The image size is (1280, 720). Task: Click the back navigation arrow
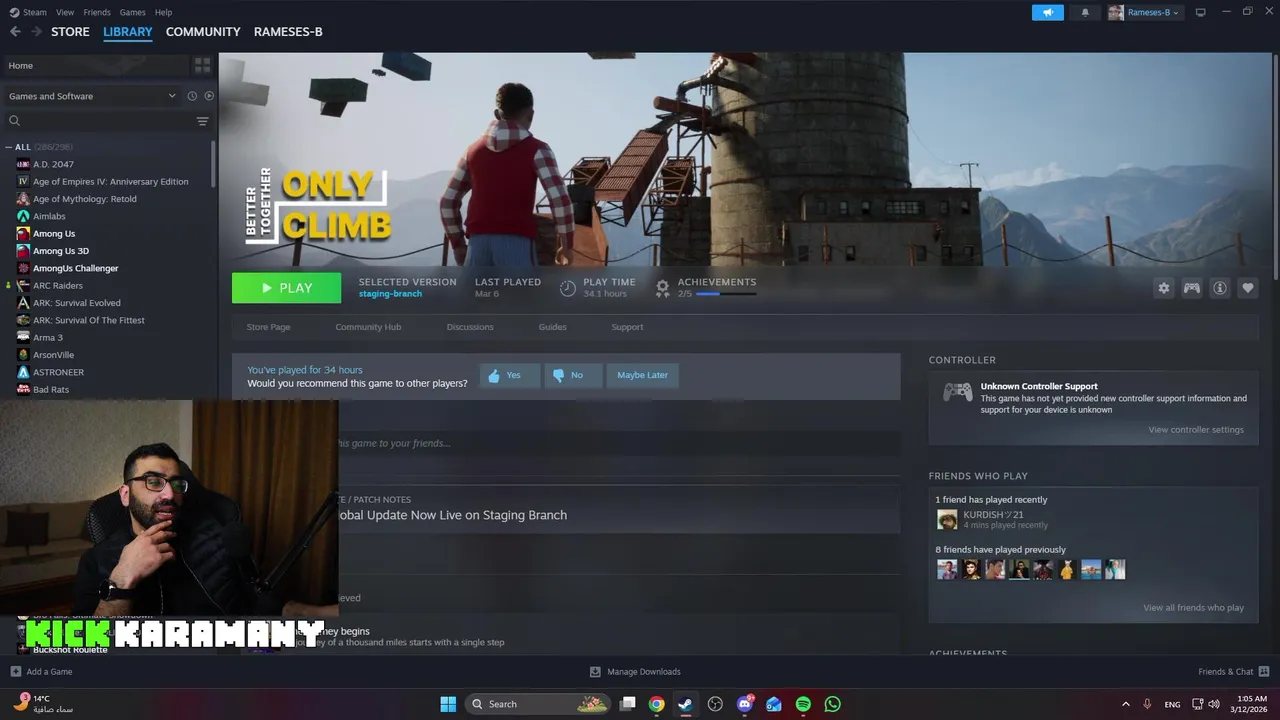[x=15, y=32]
